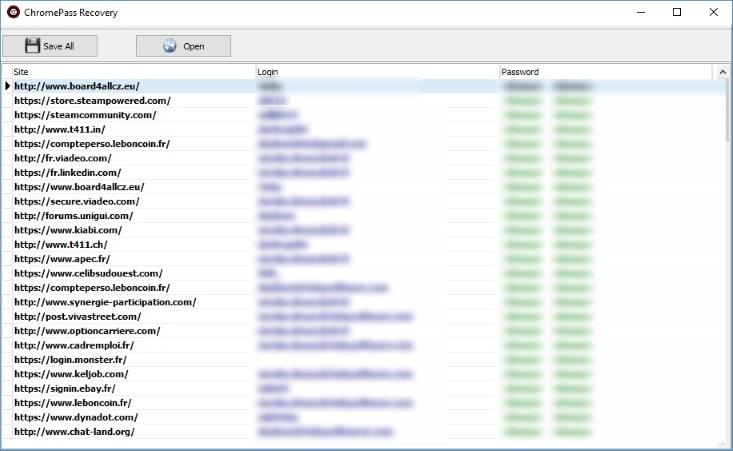733x451 pixels.
Task: Select the http://fr.viadeo.com/ row
Action: (365, 158)
